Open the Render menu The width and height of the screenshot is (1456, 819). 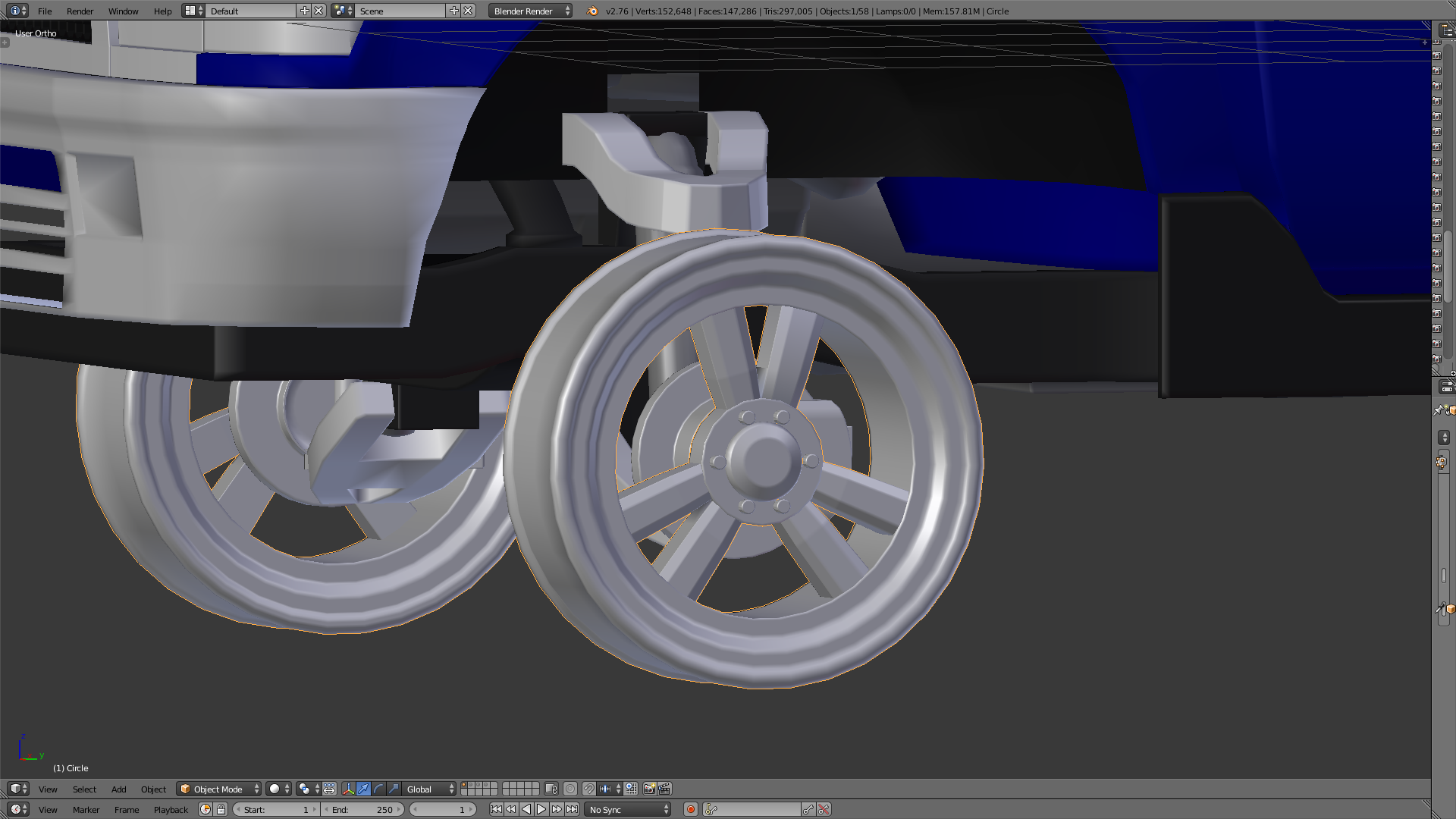tap(80, 11)
